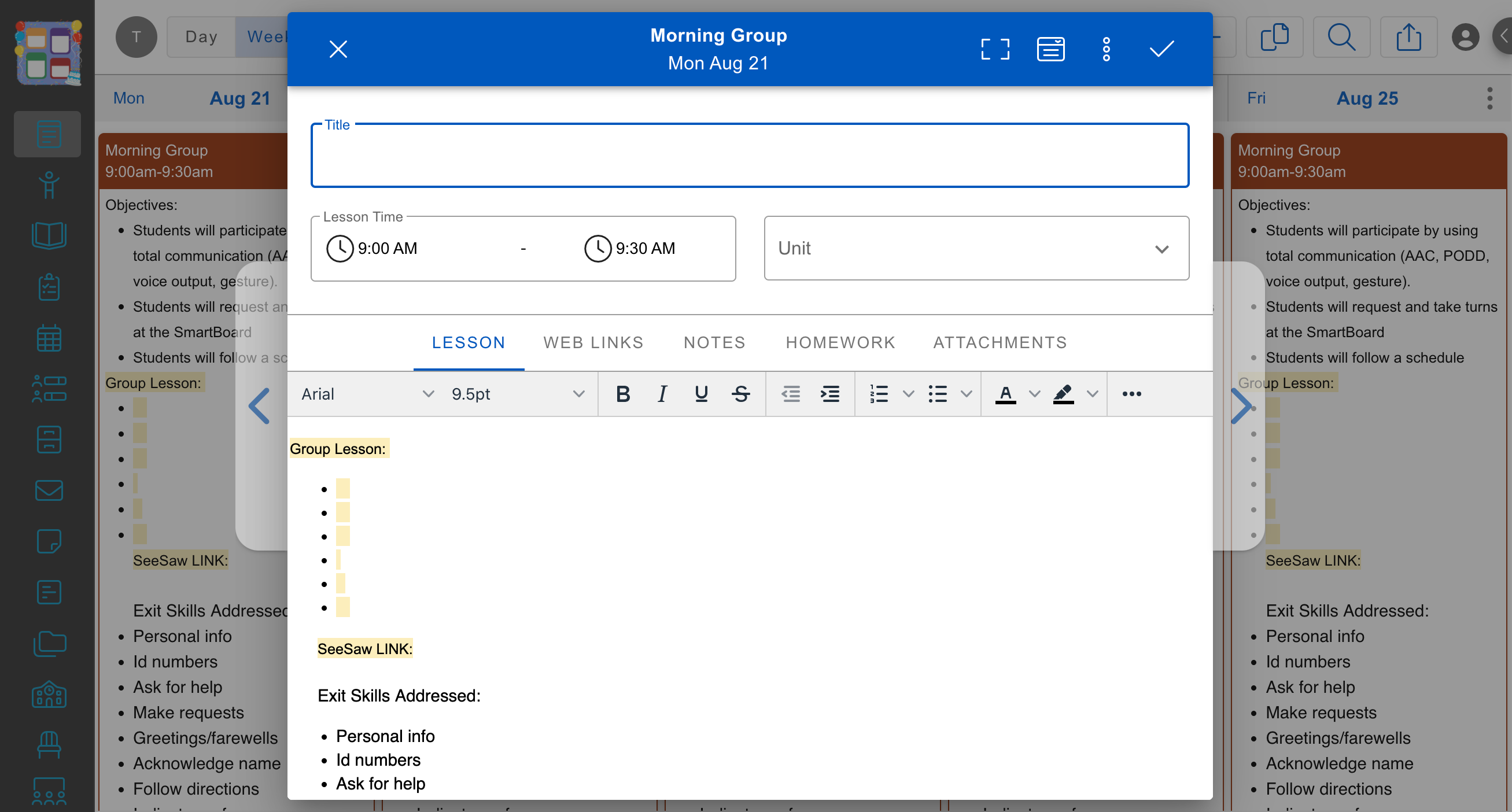Set lesson end time 9:30 AM
The width and height of the screenshot is (1512, 812).
click(x=630, y=248)
